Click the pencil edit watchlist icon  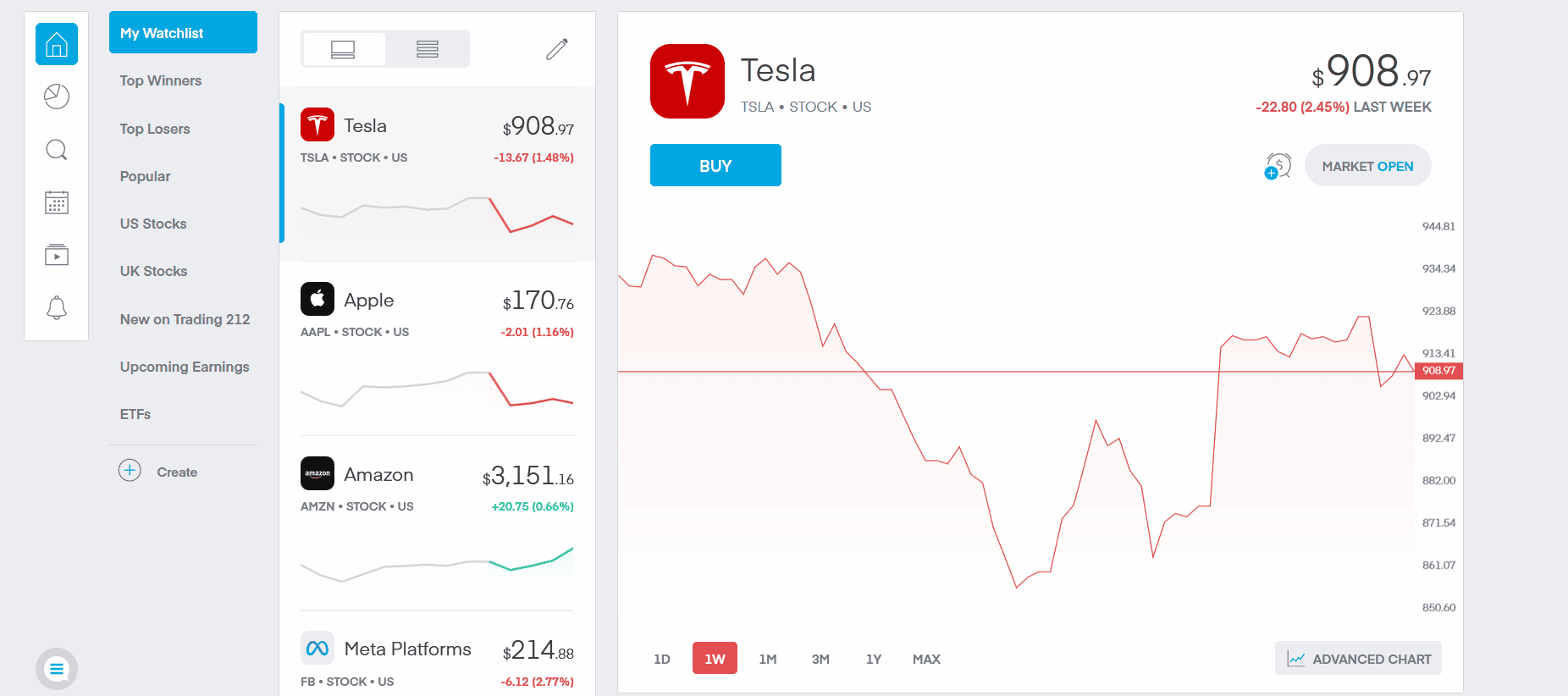tap(557, 49)
